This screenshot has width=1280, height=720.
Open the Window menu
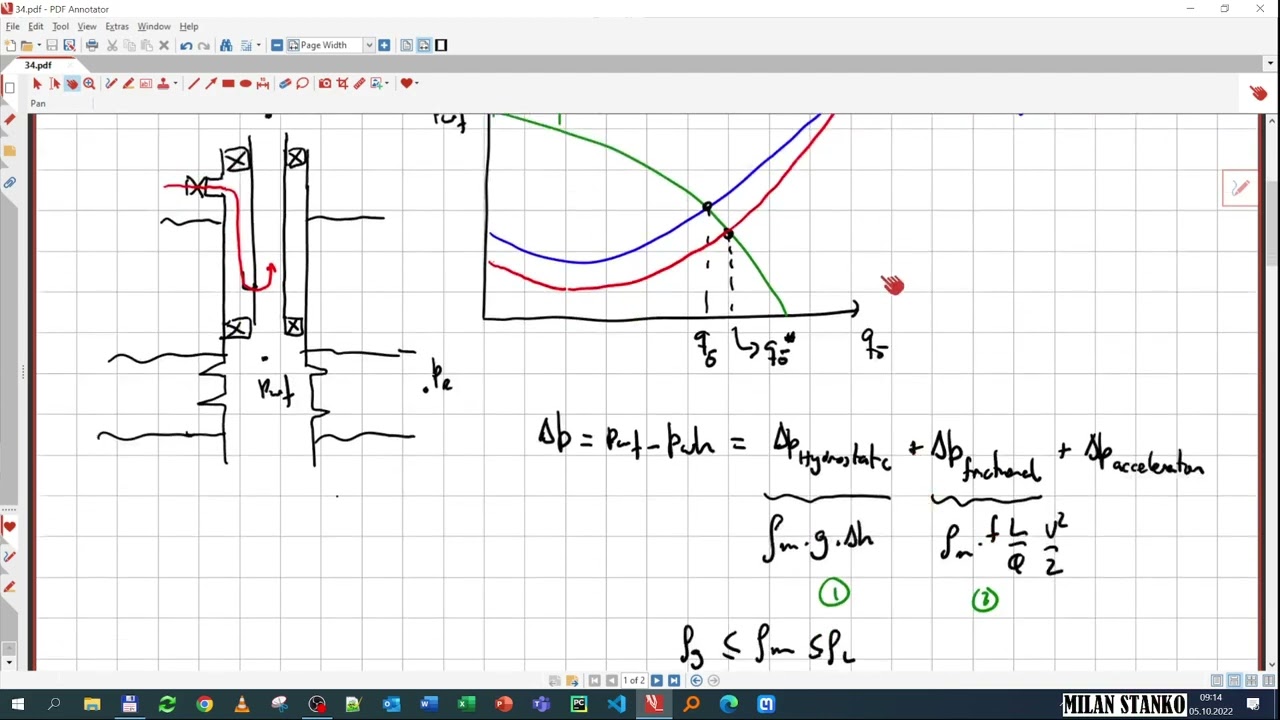pyautogui.click(x=153, y=26)
